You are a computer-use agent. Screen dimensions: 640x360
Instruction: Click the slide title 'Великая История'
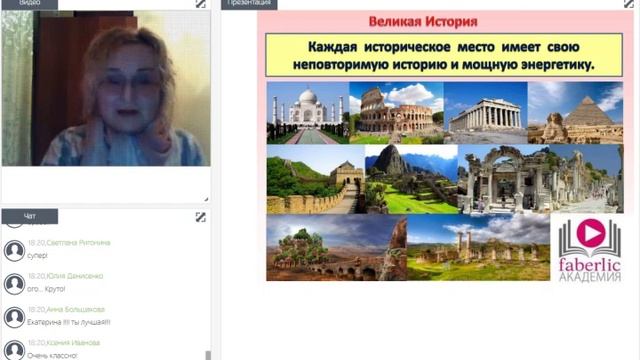click(423, 21)
